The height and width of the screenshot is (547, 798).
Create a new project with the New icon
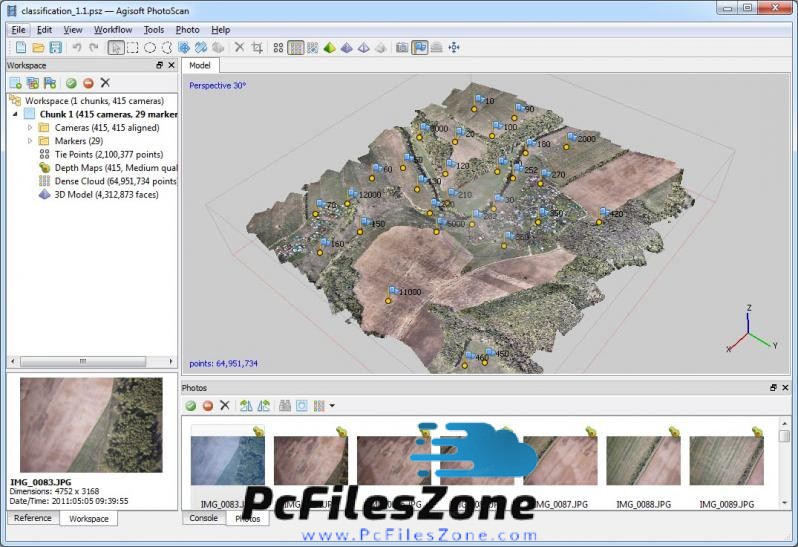point(21,48)
